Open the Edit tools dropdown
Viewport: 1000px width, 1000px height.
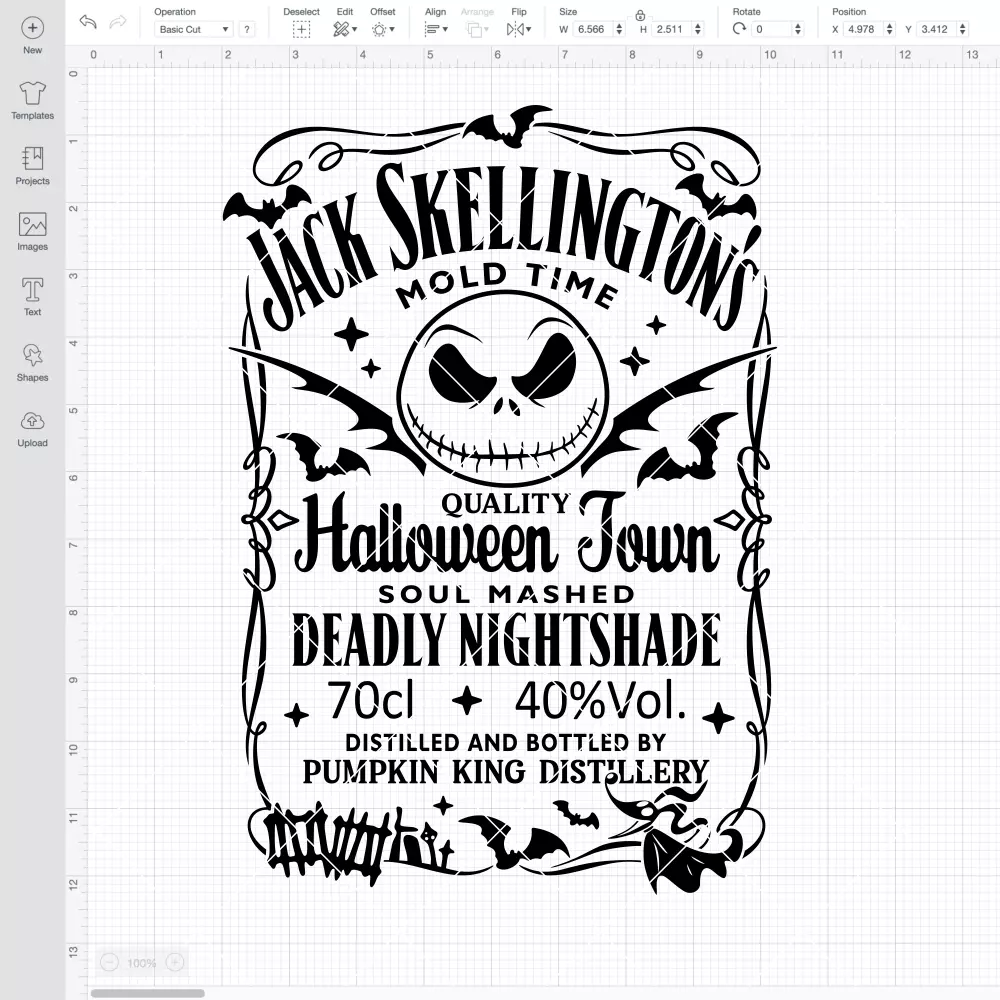344,29
